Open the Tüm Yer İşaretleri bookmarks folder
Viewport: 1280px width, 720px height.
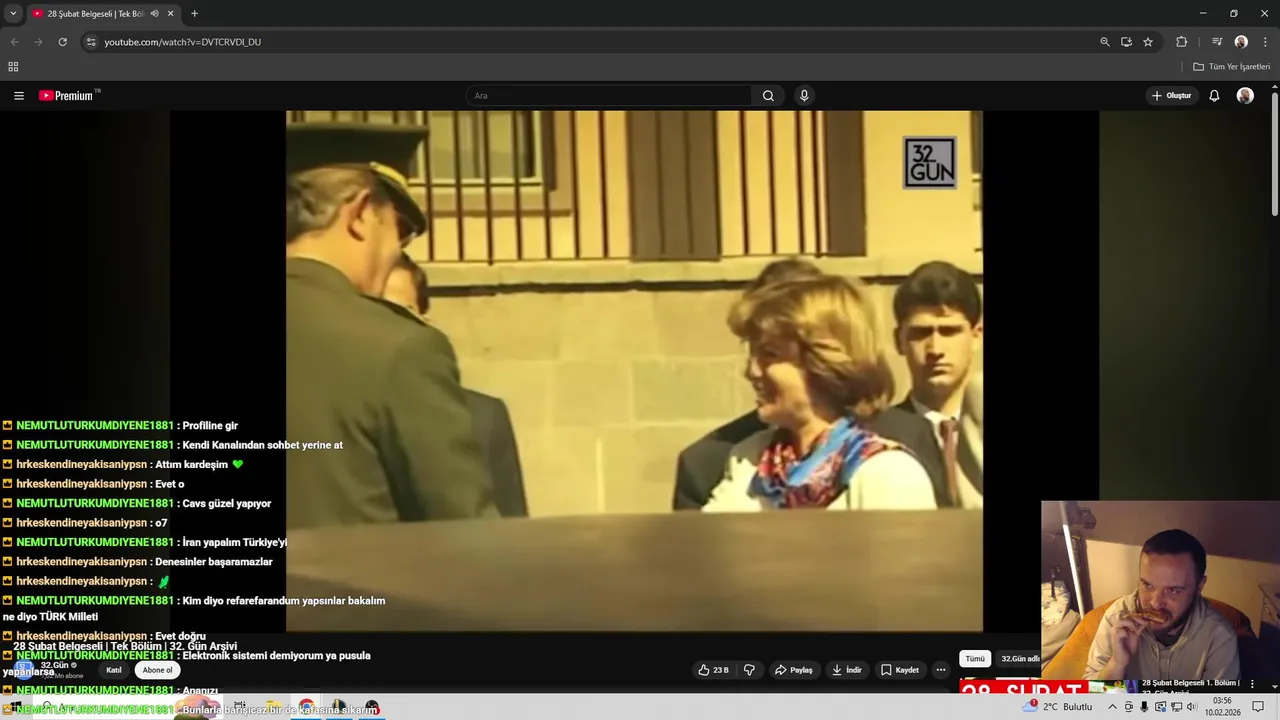point(1231,67)
